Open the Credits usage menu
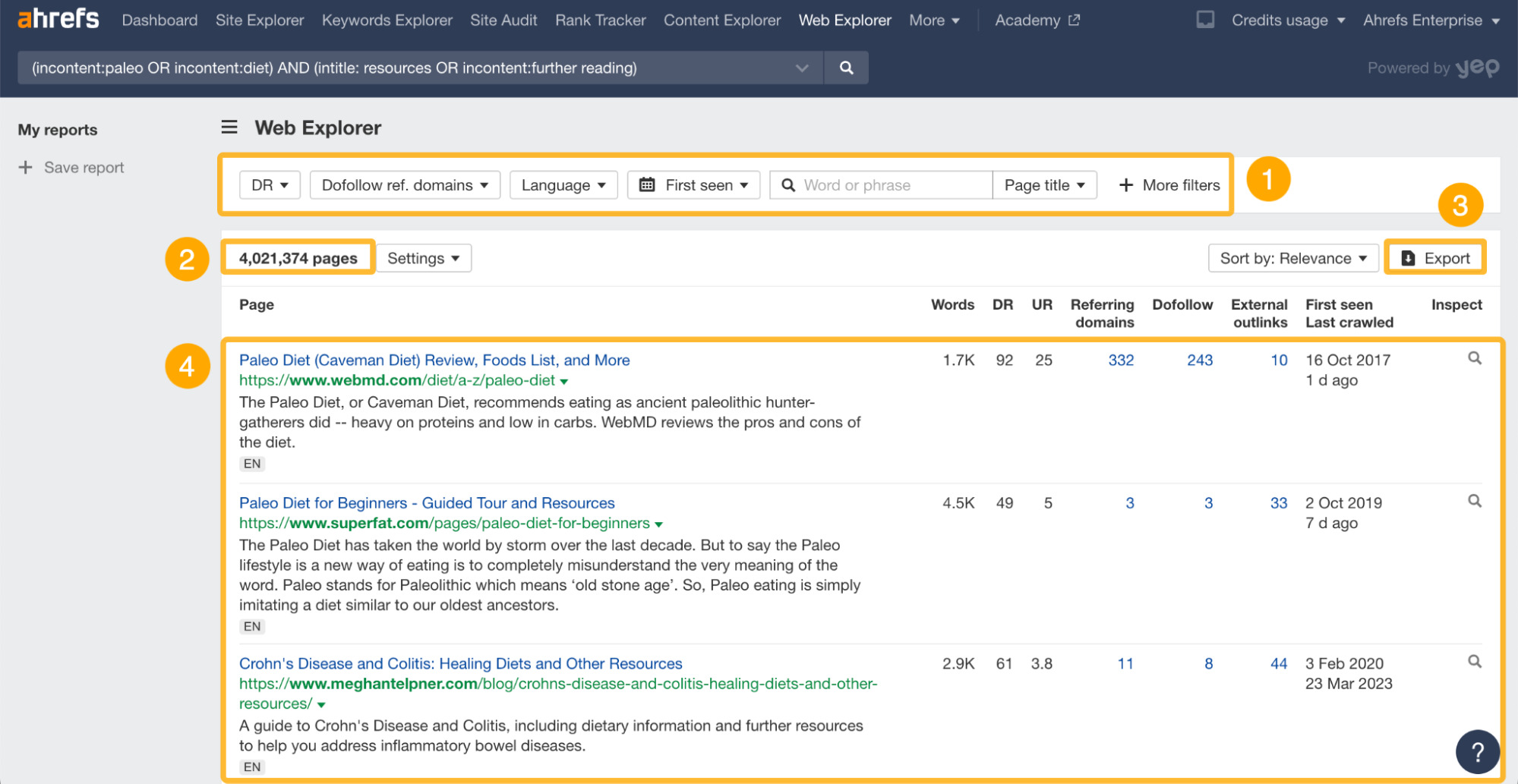 click(x=1289, y=20)
